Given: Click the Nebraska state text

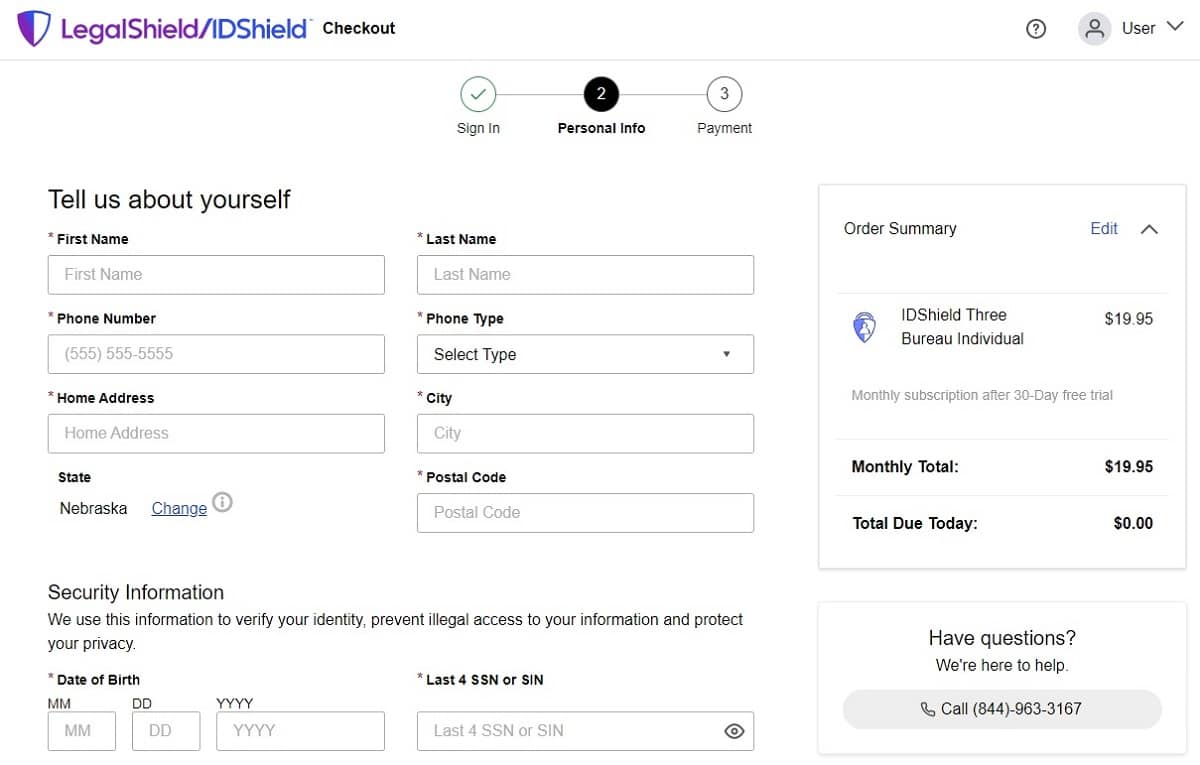Looking at the screenshot, I should coord(93,508).
